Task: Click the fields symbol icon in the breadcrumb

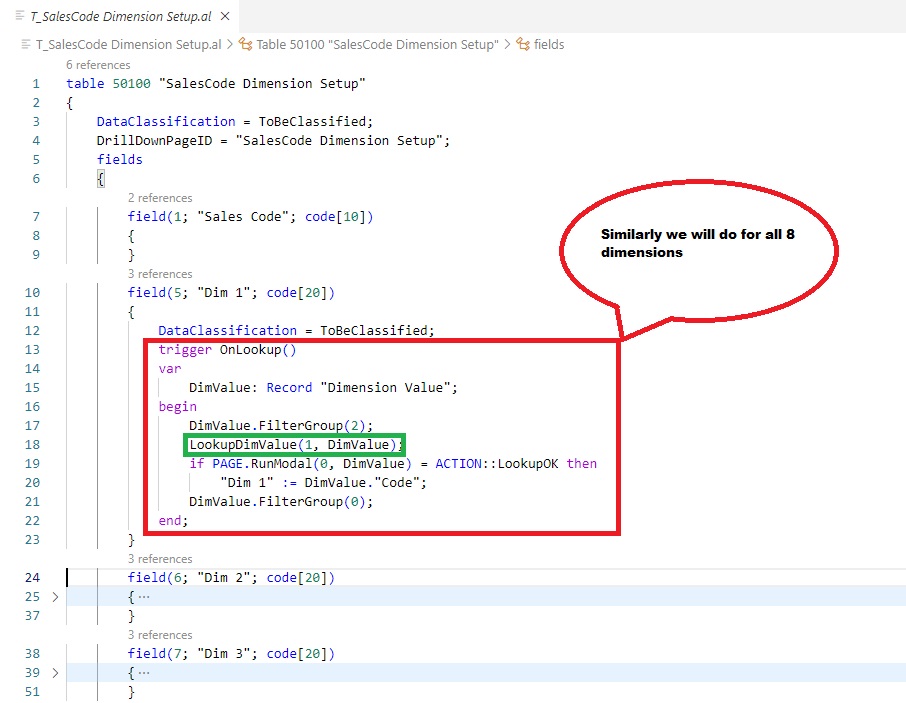Action: pos(522,45)
